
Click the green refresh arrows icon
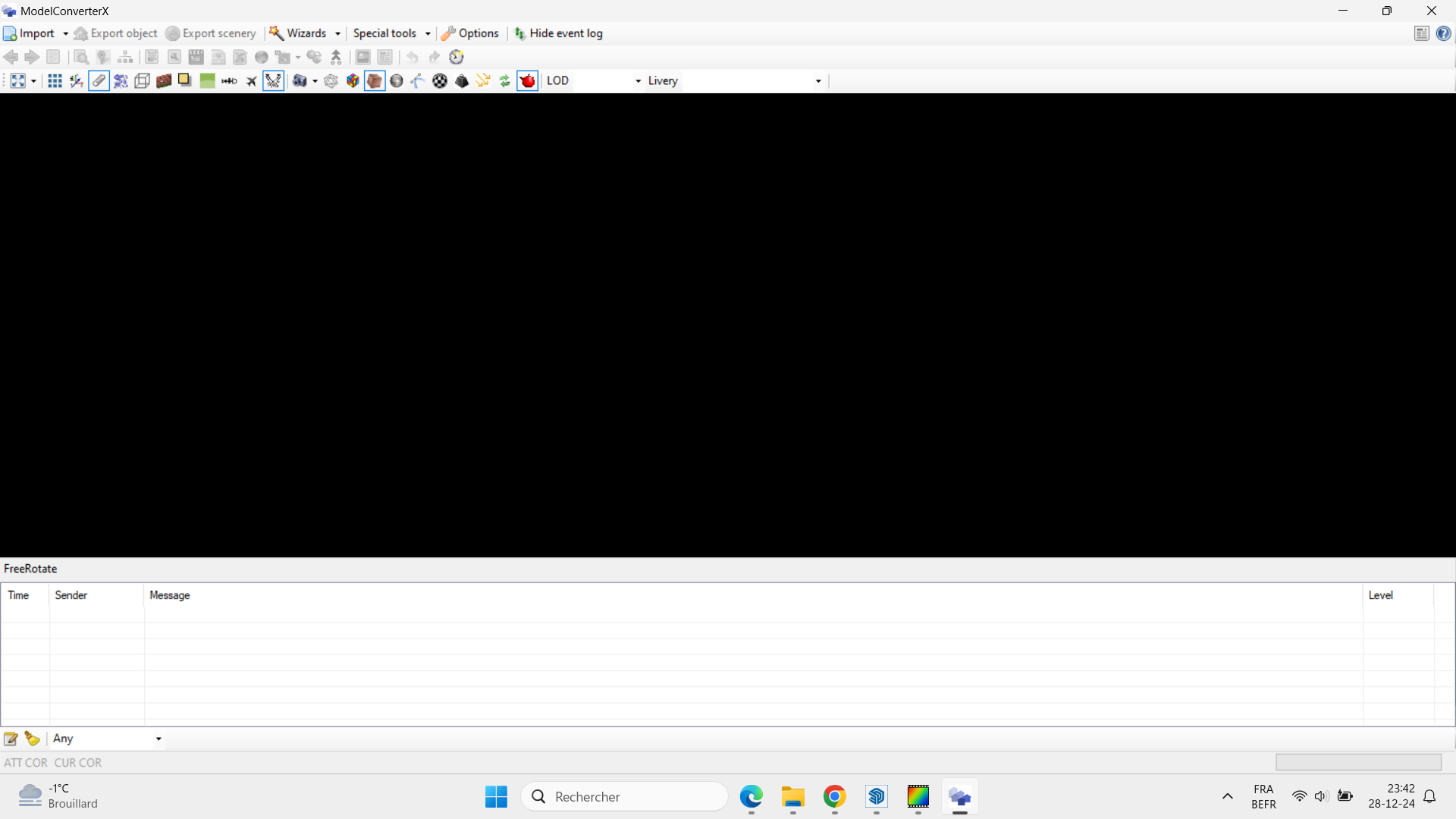coord(505,81)
